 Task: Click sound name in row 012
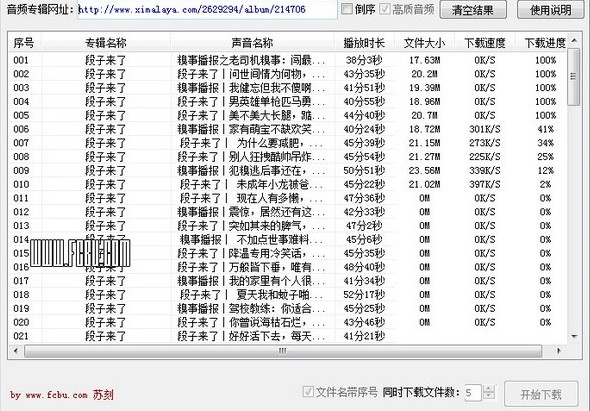point(251,212)
